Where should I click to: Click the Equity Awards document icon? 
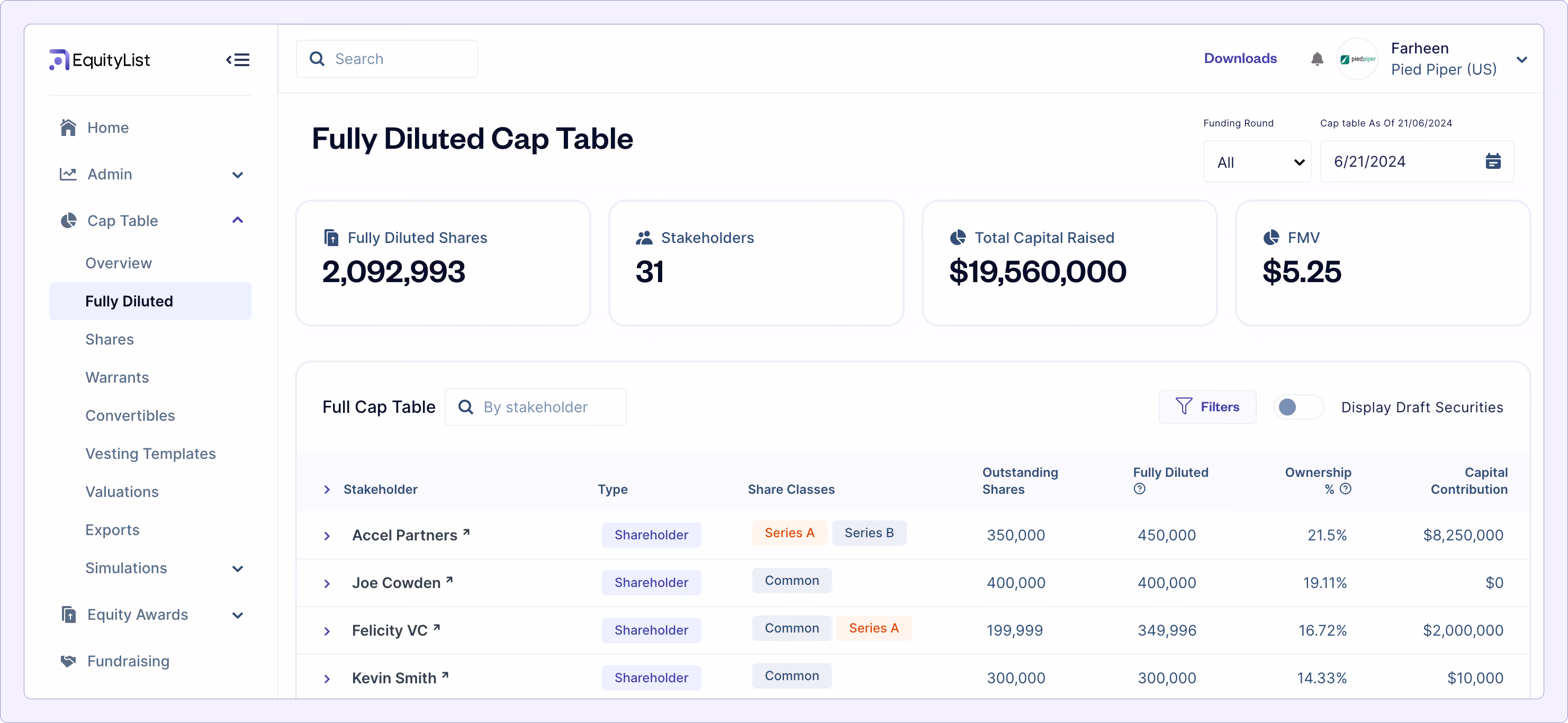click(x=69, y=614)
